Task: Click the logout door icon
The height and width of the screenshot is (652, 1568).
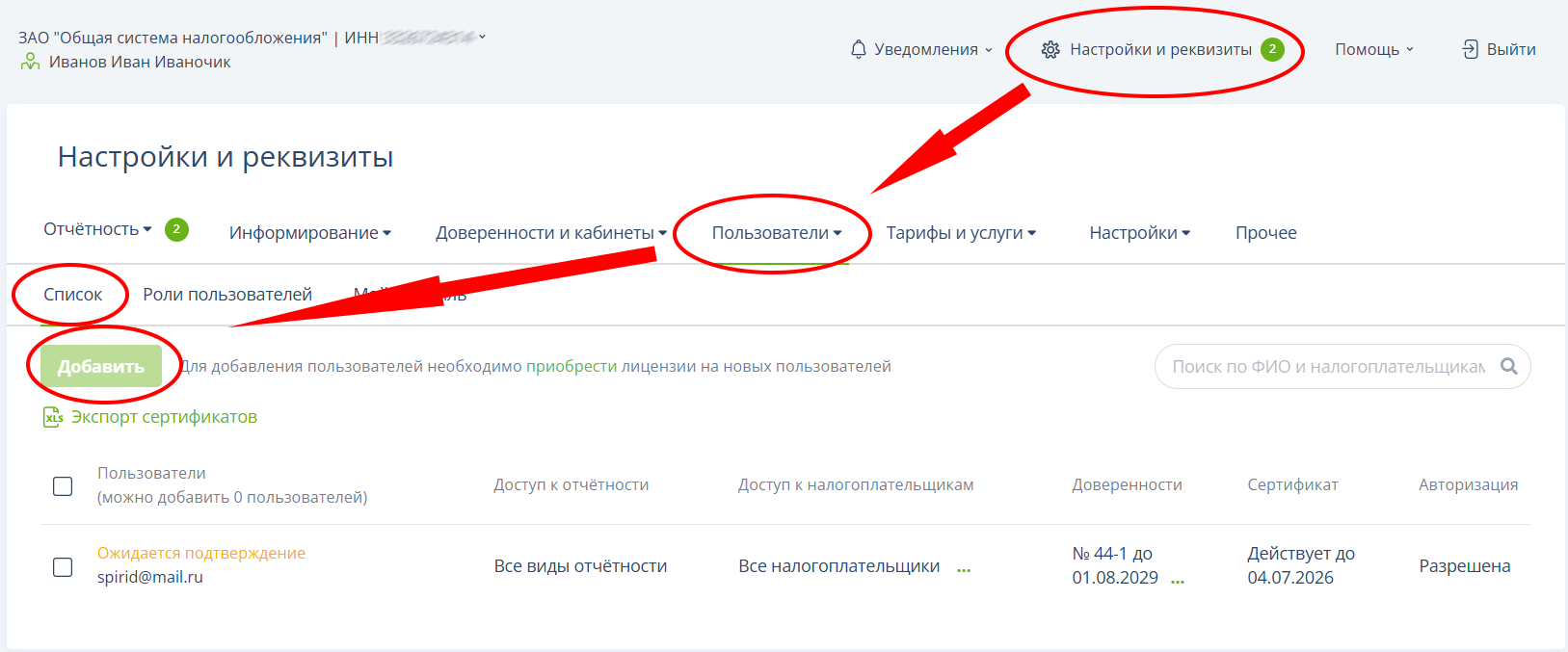Action: click(1470, 49)
